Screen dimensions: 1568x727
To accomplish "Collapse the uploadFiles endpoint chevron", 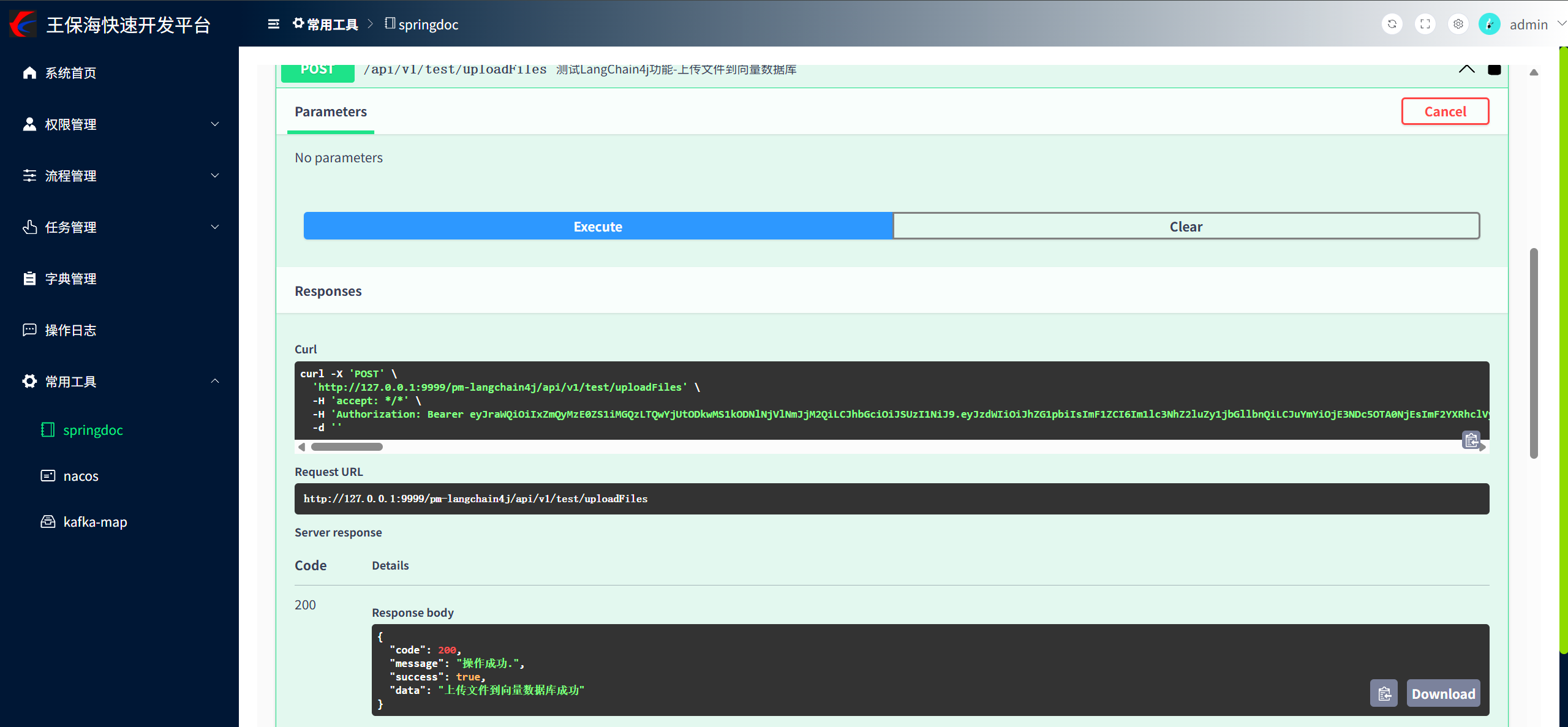I will [1466, 69].
